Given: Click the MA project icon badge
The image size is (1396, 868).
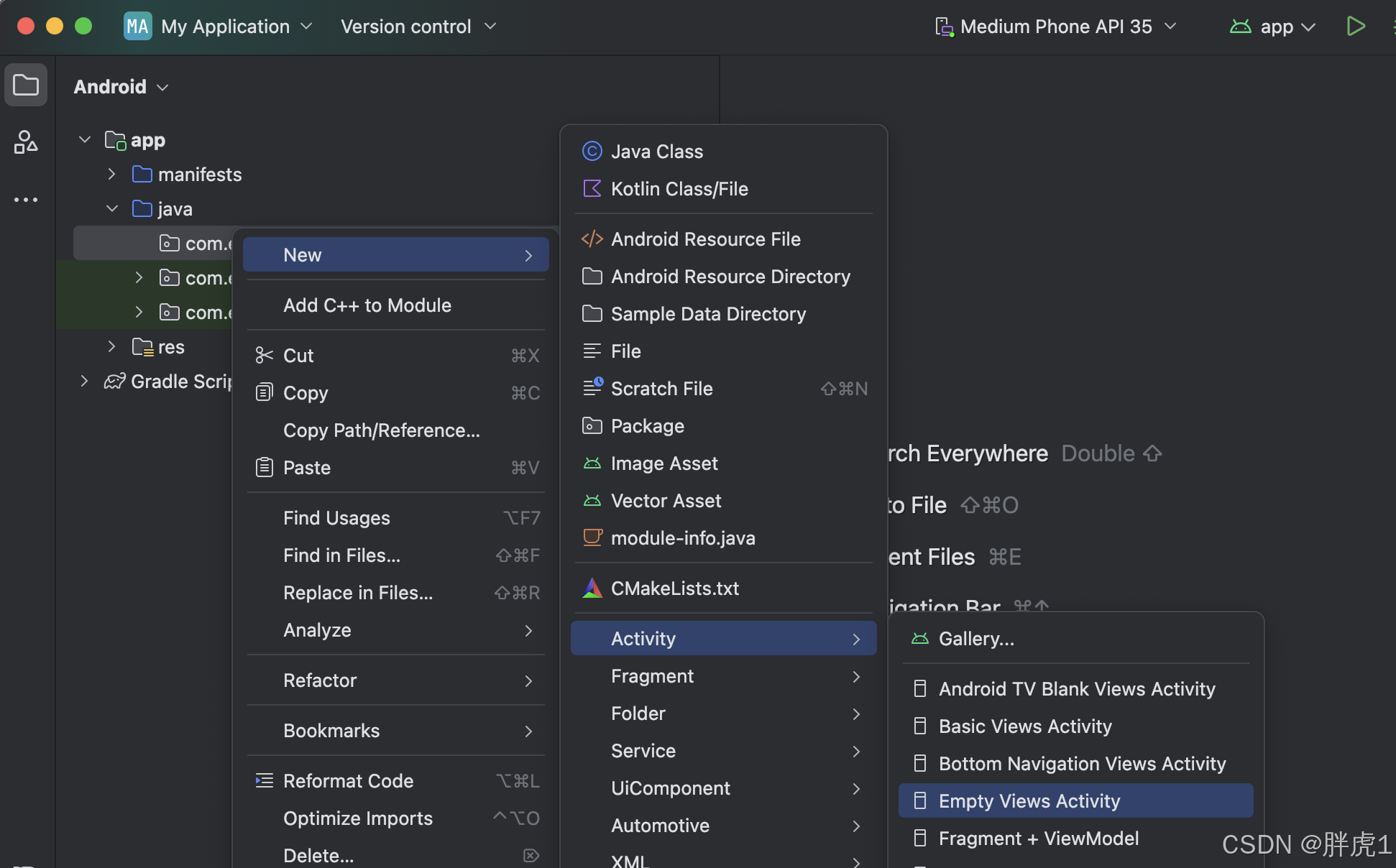Looking at the screenshot, I should tap(137, 27).
